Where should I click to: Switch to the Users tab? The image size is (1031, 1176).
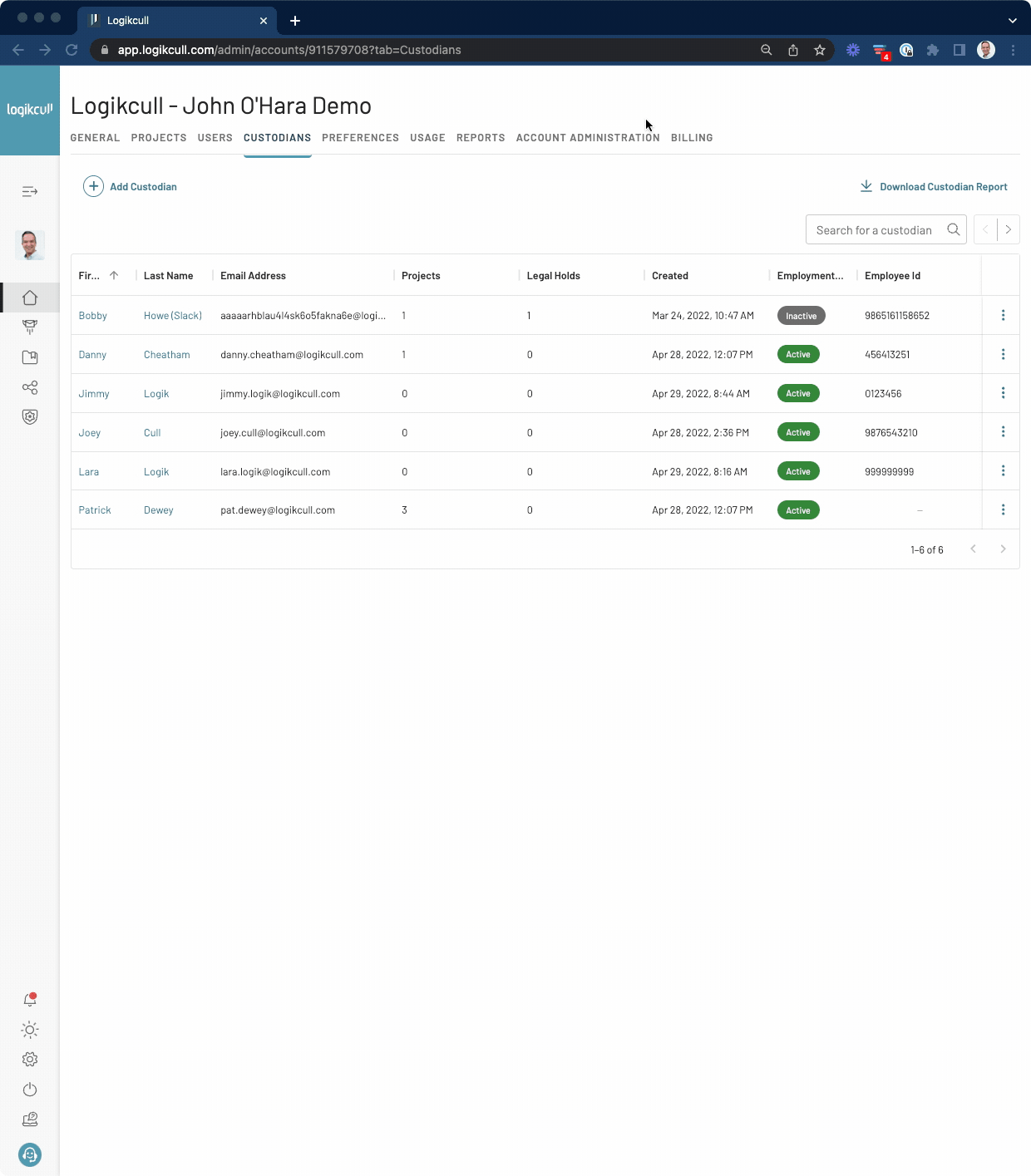[215, 138]
